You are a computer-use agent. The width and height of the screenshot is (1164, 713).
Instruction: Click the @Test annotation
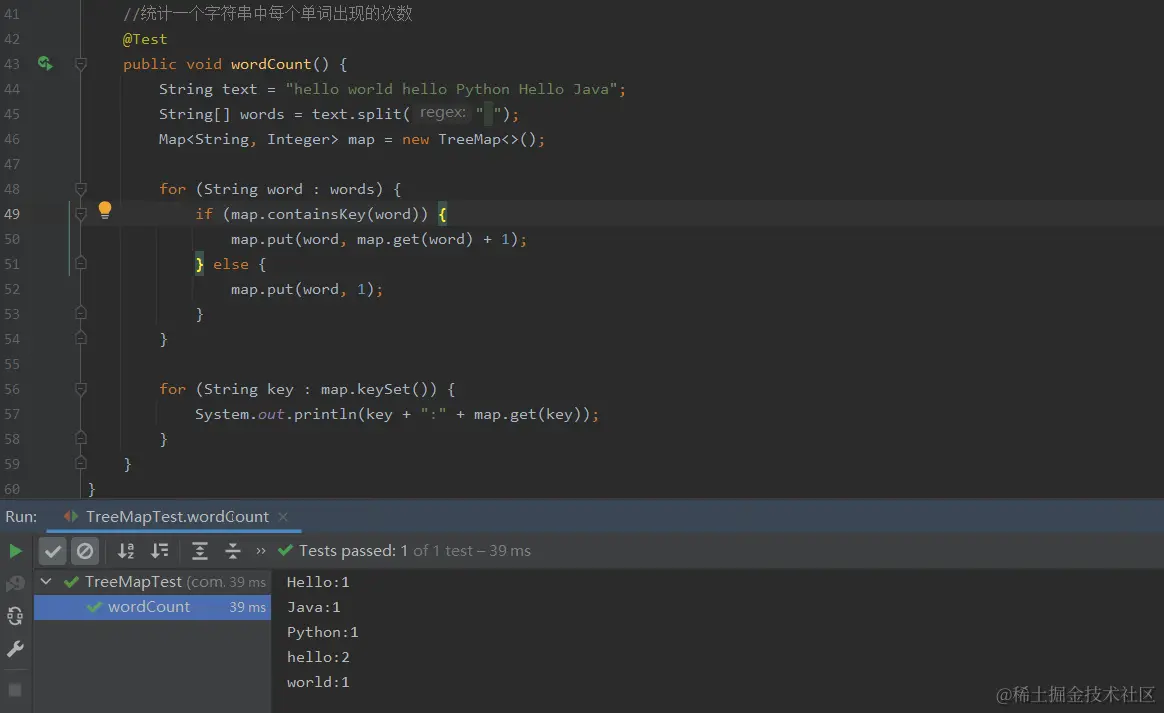(145, 39)
